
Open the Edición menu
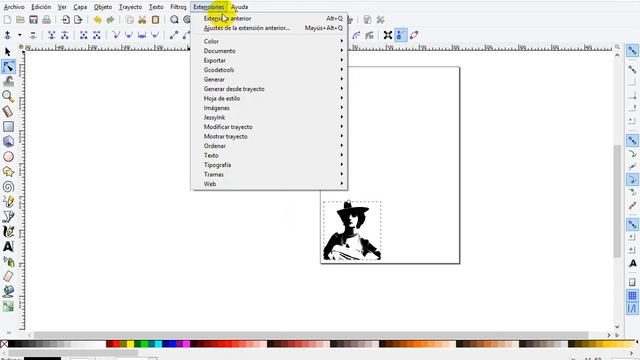click(41, 7)
